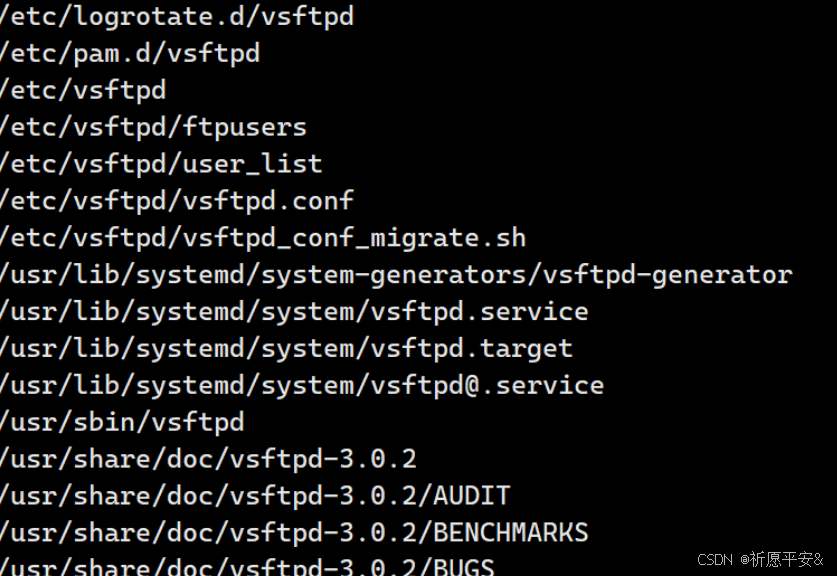Click the vsftpd-3.0.2/BUGS path line
837x576 pixels.
coord(247,566)
